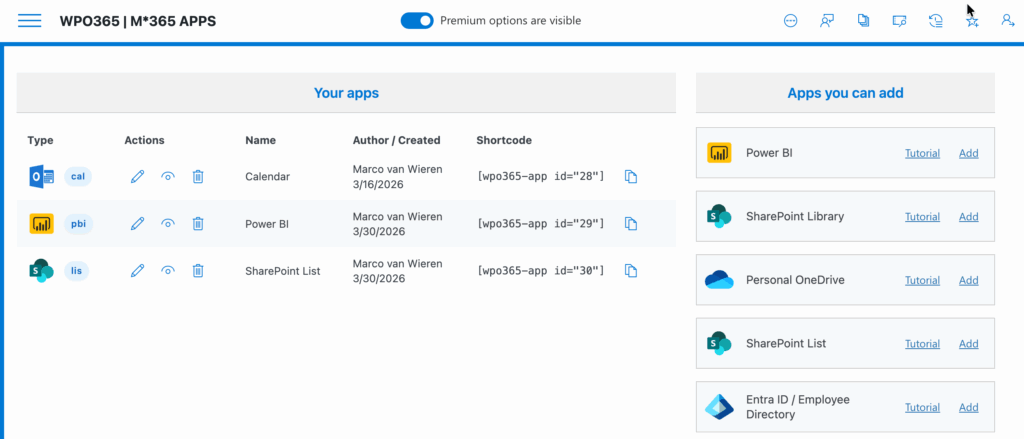Image resolution: width=1024 pixels, height=439 pixels.
Task: Preview the Power BI app with eye icon
Action: tap(168, 223)
